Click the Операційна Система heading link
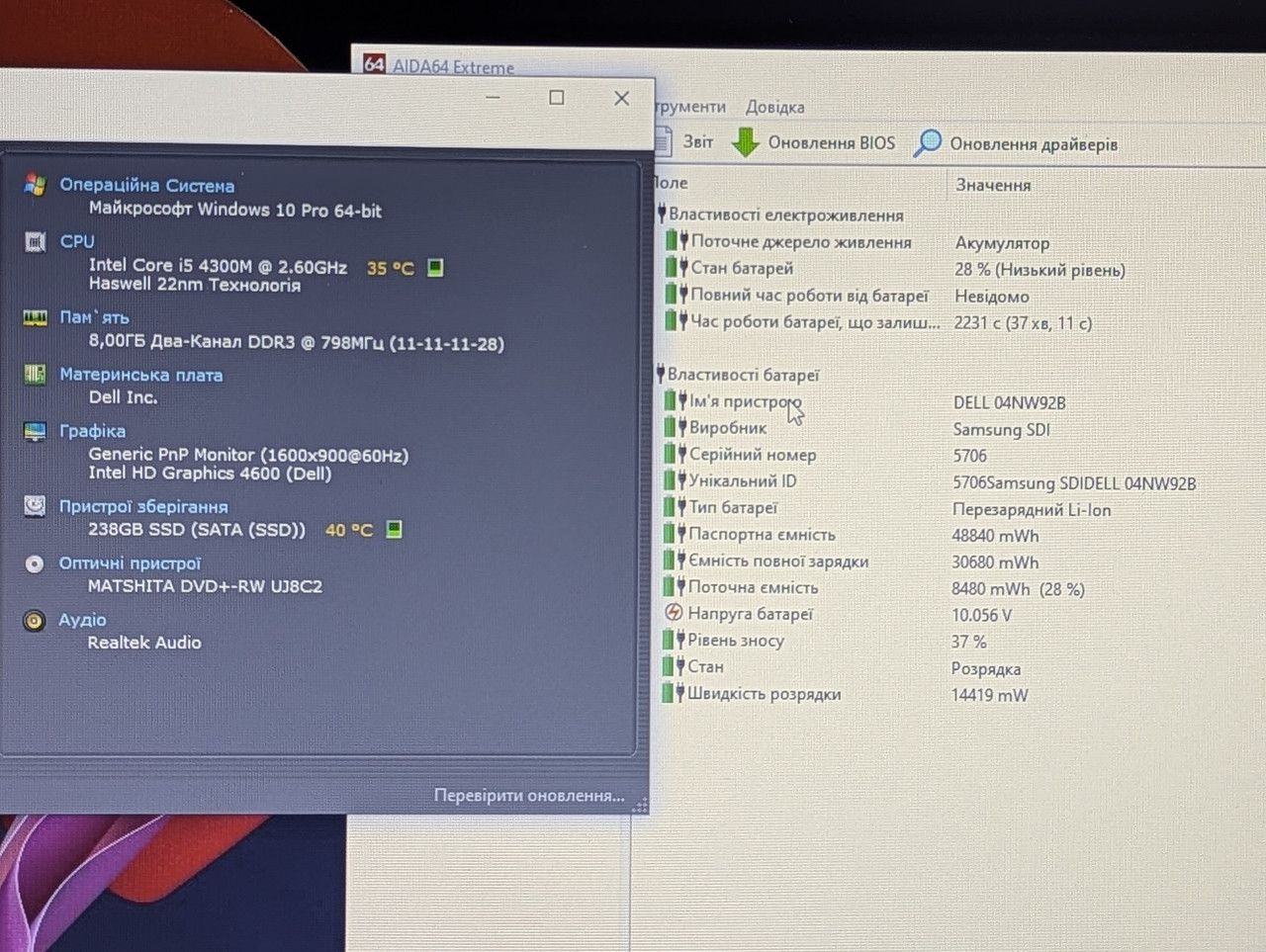 [x=146, y=185]
